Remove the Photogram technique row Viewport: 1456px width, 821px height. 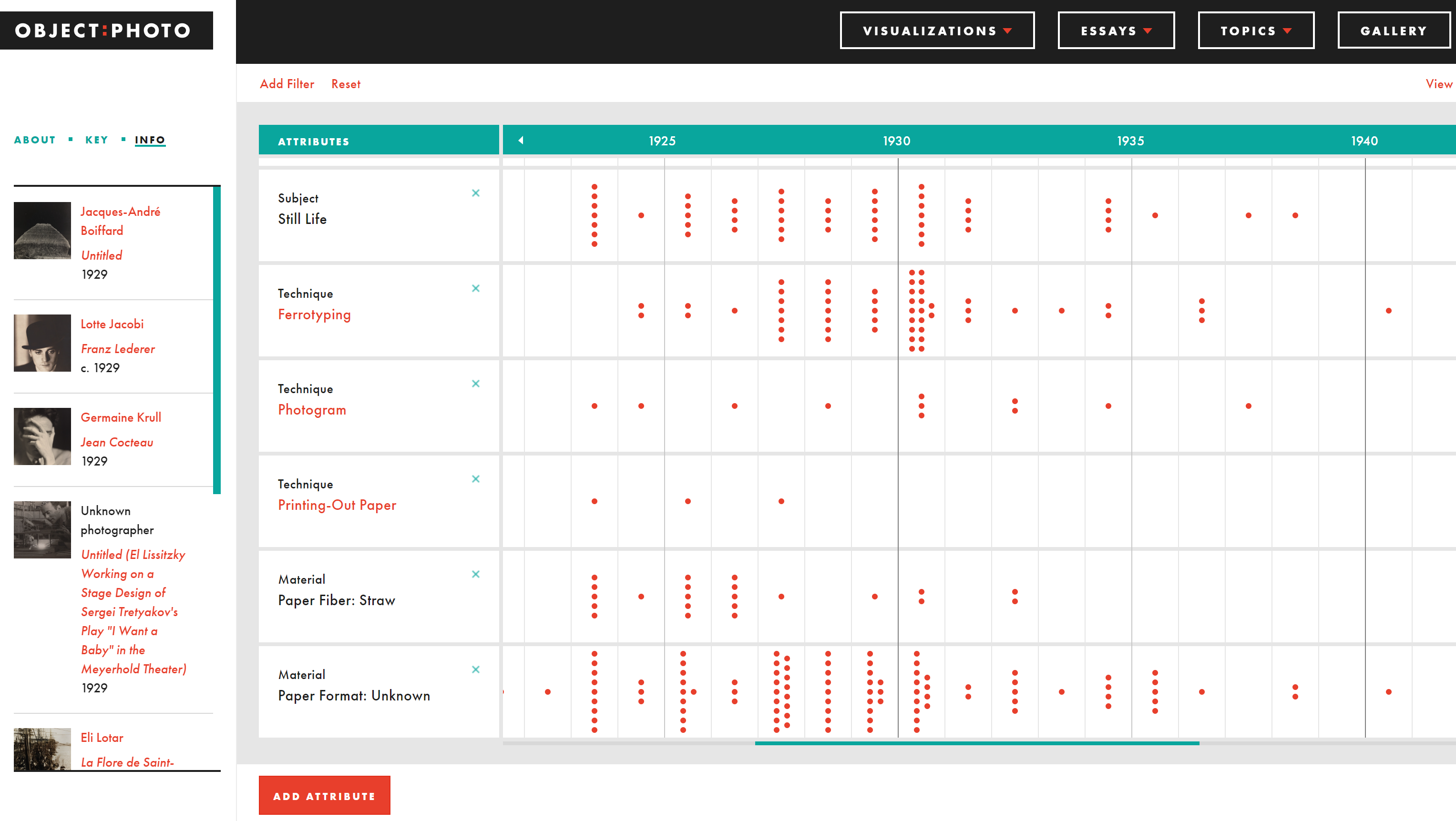[x=475, y=384]
